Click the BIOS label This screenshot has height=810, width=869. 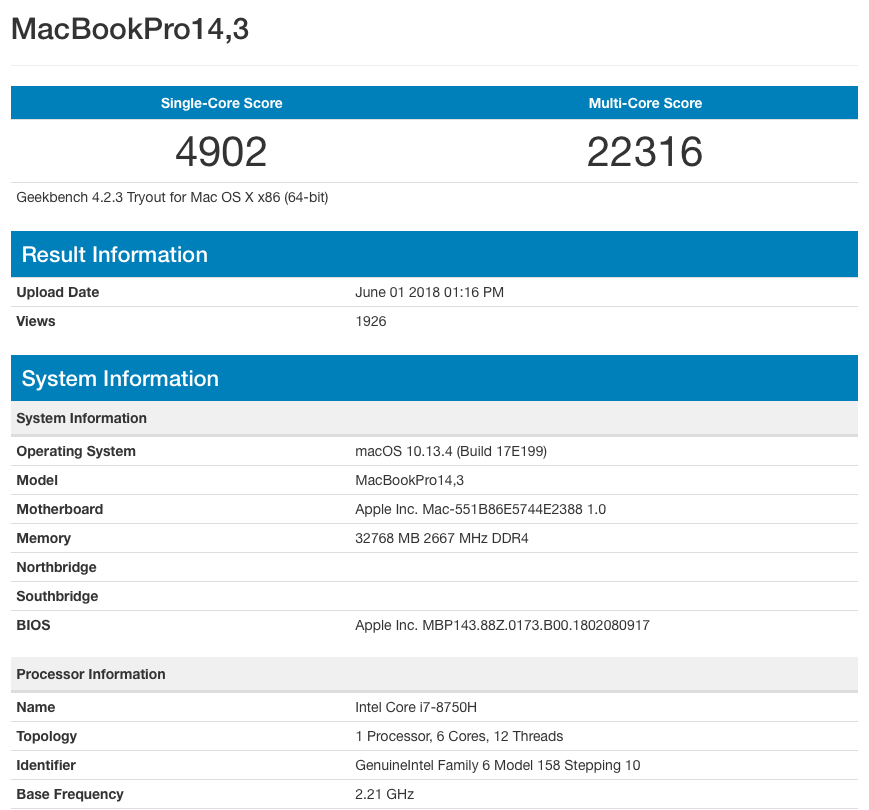[33, 626]
